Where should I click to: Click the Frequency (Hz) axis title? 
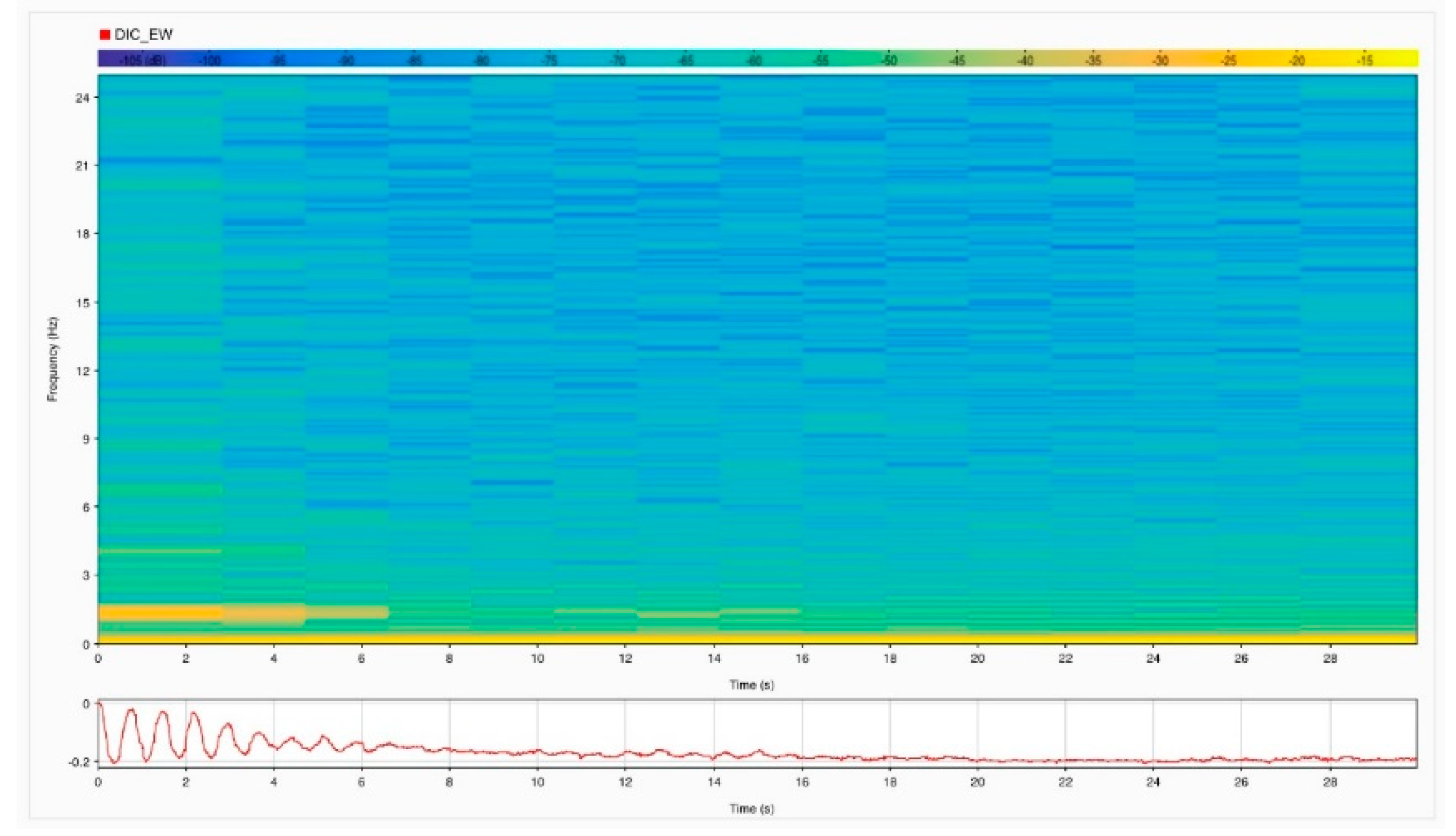click(53, 359)
